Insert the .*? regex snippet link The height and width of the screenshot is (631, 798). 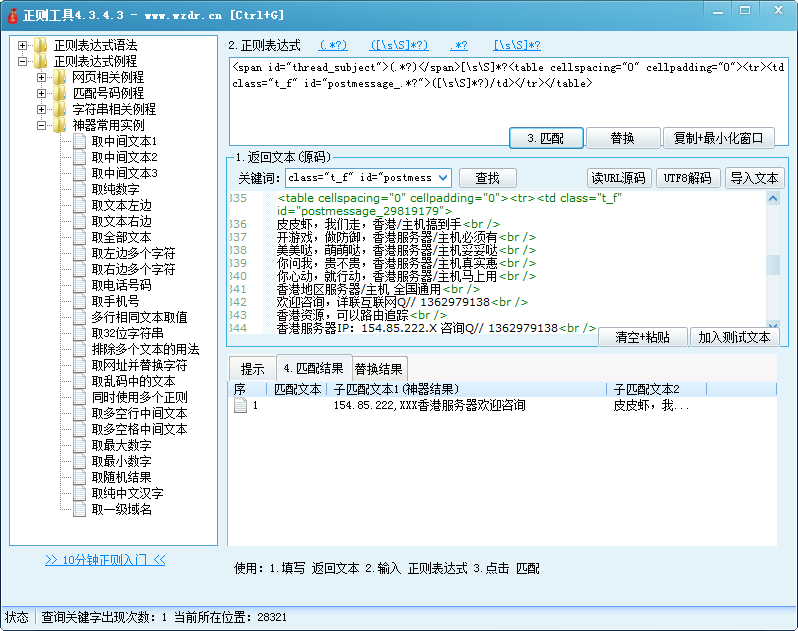click(459, 45)
